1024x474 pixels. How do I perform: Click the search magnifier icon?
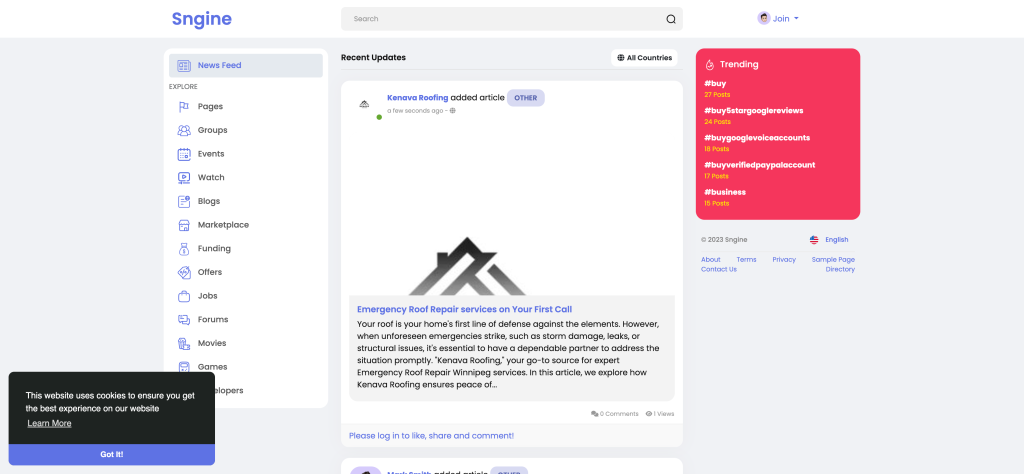pyautogui.click(x=671, y=19)
